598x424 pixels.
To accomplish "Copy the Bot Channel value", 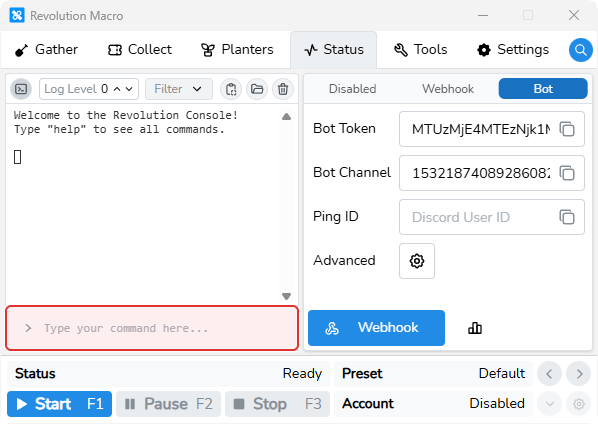I will [567, 173].
